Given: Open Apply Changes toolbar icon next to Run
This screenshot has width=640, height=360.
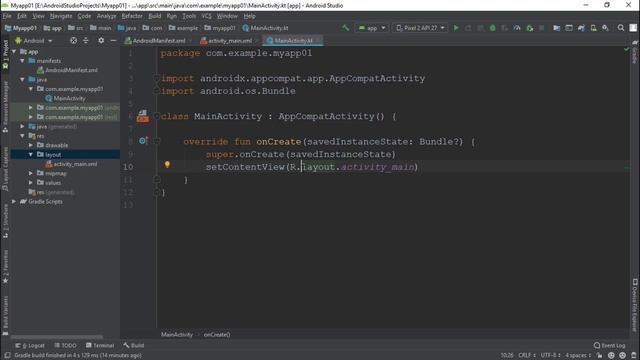Looking at the screenshot, I should [x=468, y=28].
